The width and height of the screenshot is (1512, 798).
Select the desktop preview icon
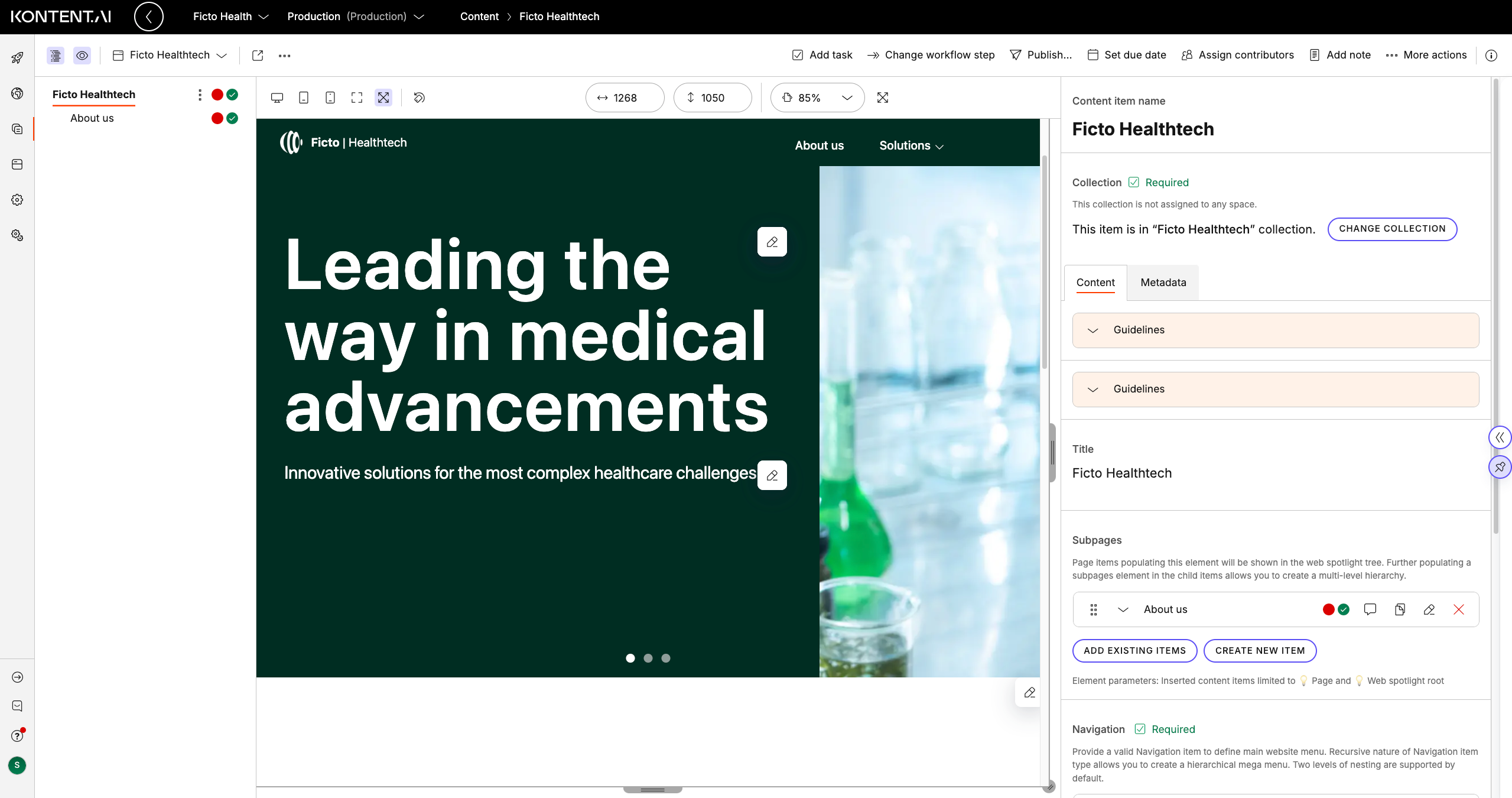click(277, 98)
